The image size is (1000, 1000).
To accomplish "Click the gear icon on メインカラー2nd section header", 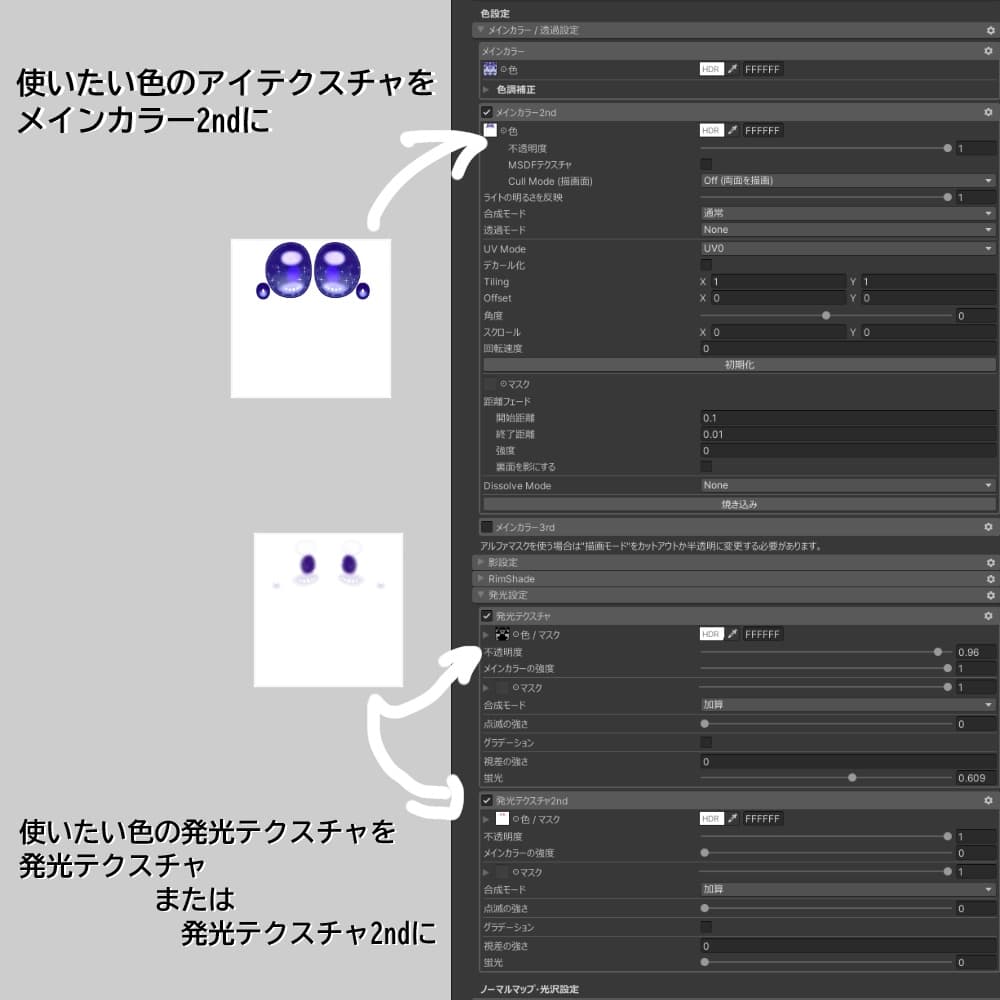I will point(988,112).
